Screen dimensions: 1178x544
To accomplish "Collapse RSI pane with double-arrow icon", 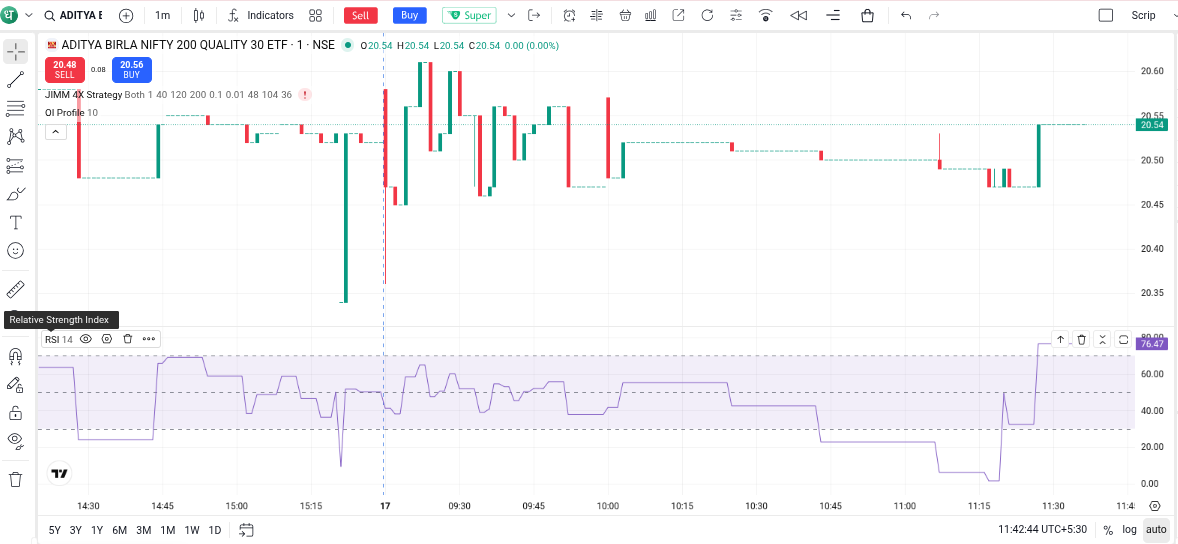I will [x=1102, y=340].
